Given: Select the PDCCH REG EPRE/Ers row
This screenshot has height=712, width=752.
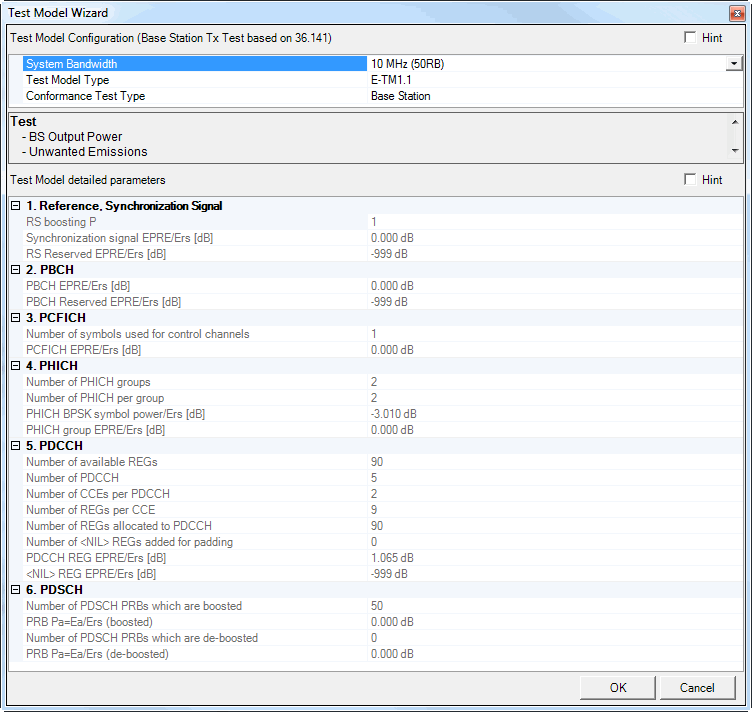Looking at the screenshot, I should tap(382, 558).
